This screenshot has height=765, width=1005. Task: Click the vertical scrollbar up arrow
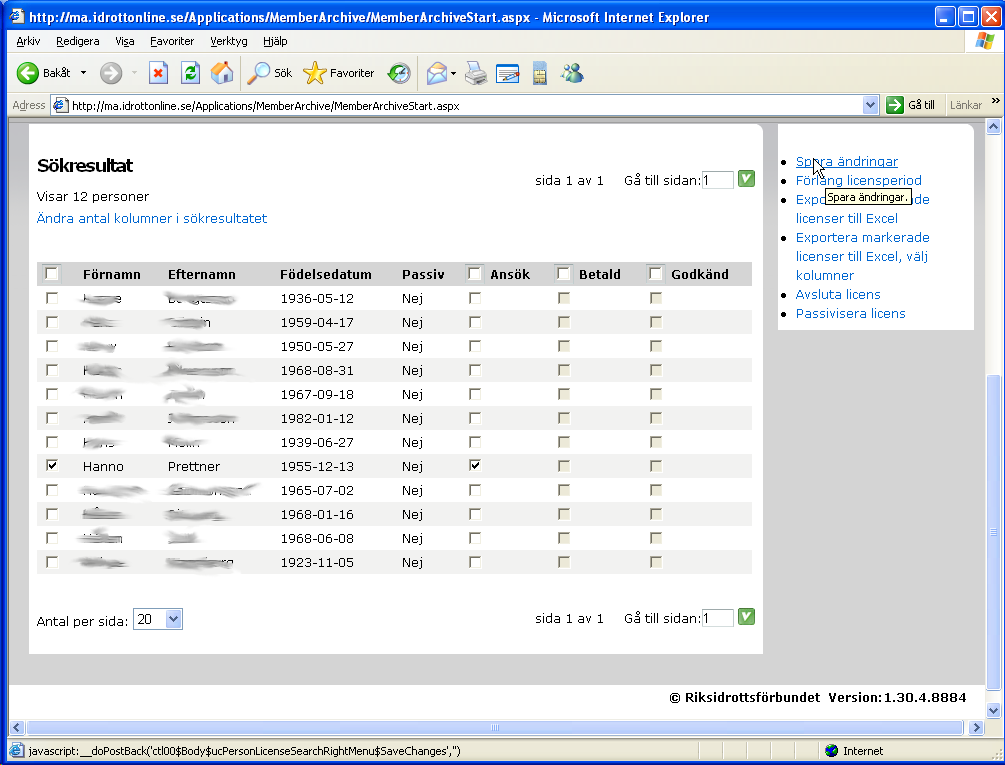(993, 127)
